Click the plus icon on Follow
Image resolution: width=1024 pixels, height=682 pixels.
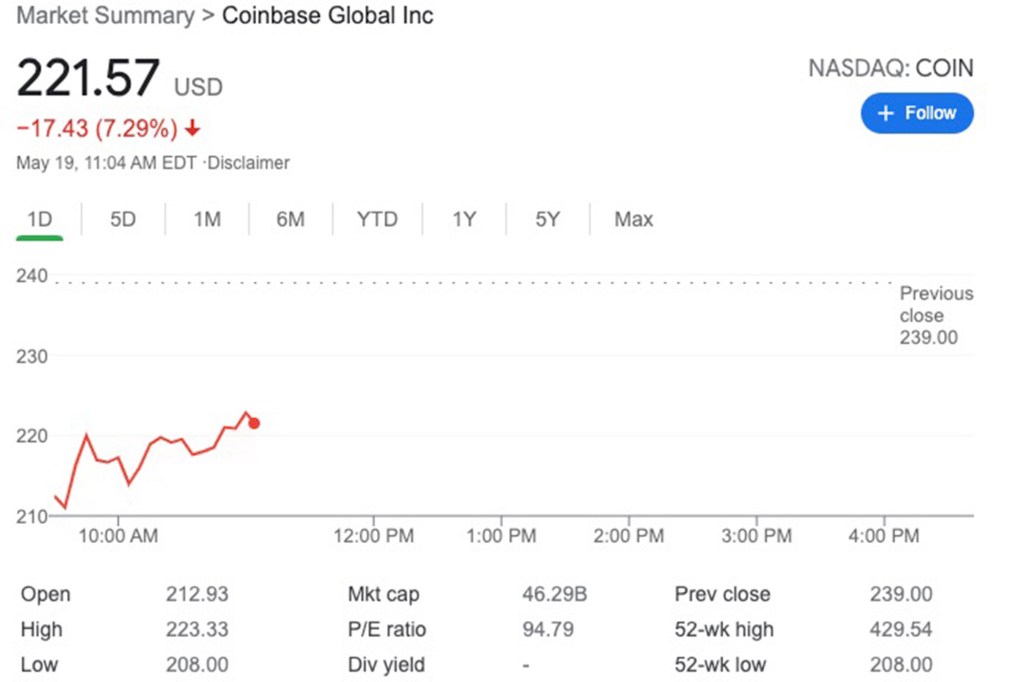(x=885, y=114)
